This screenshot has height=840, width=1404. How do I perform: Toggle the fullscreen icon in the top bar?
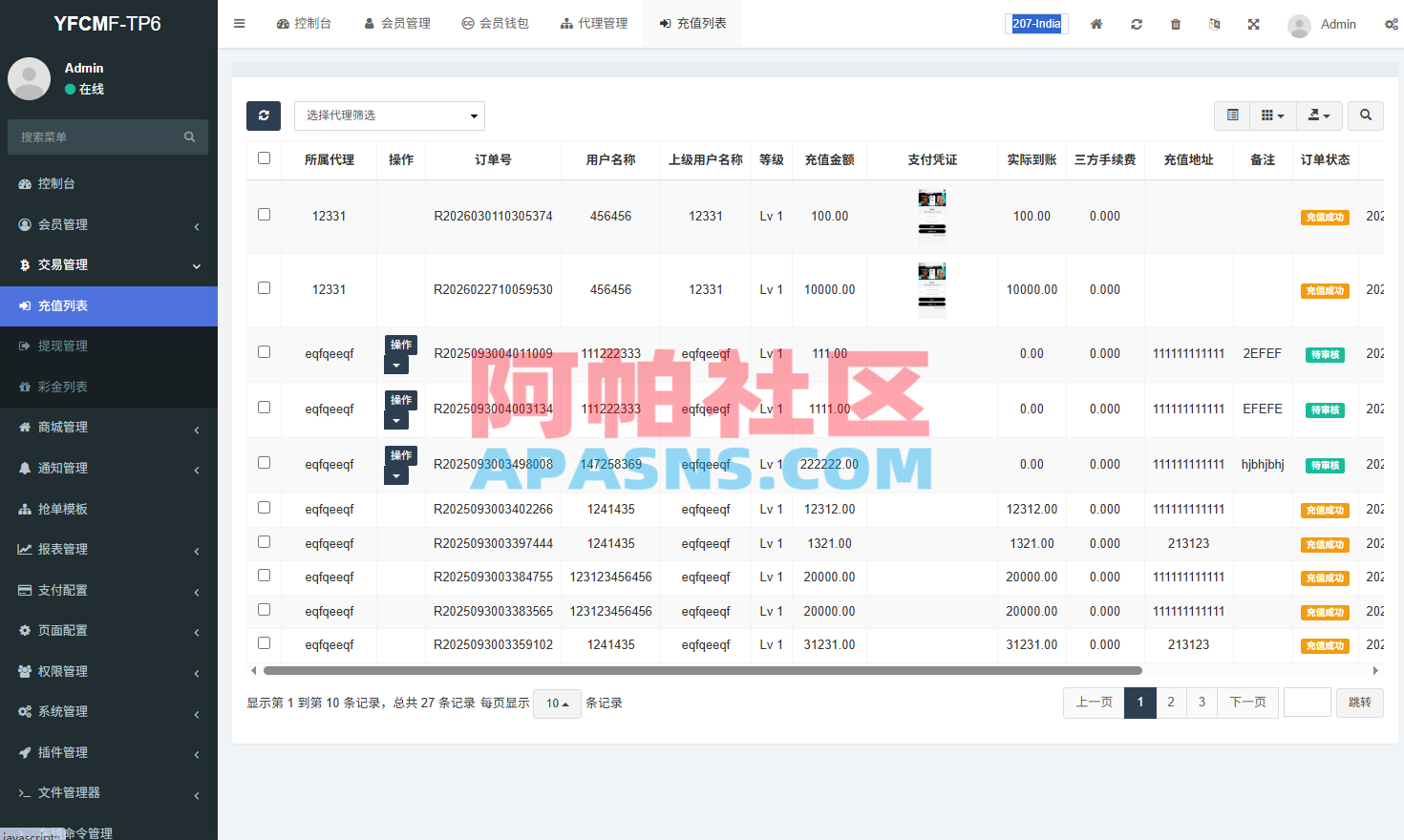click(x=1254, y=24)
